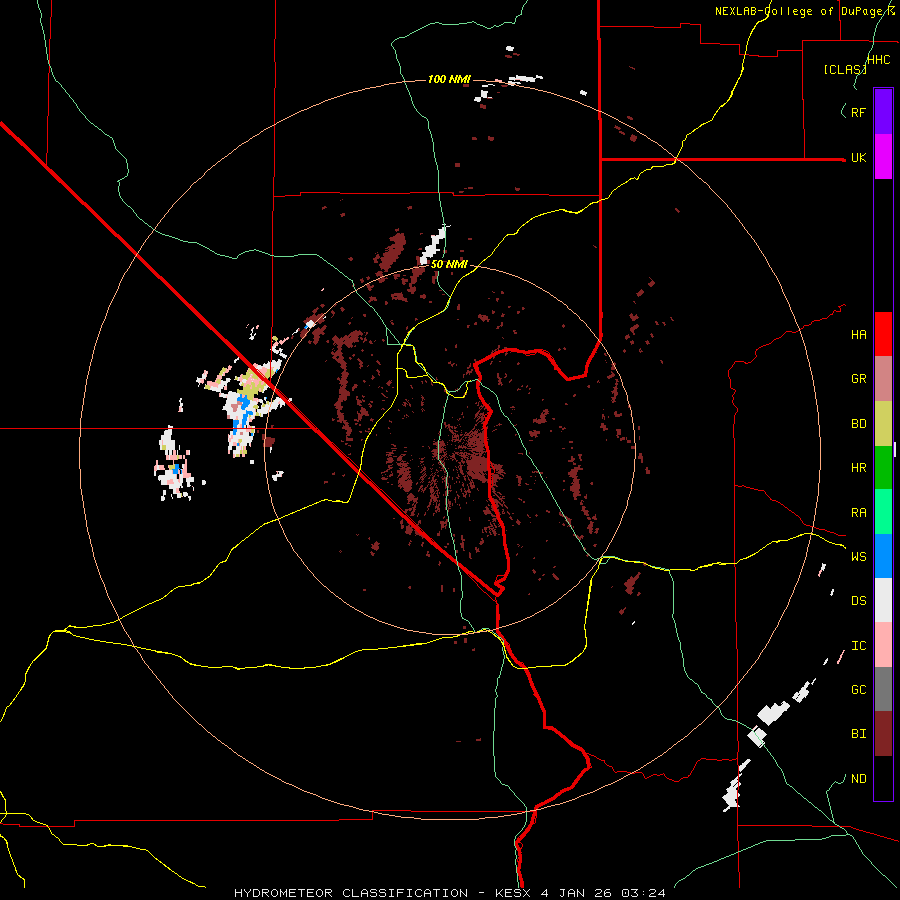
Task: Click the 'HA' legend label
Action: 858,335
